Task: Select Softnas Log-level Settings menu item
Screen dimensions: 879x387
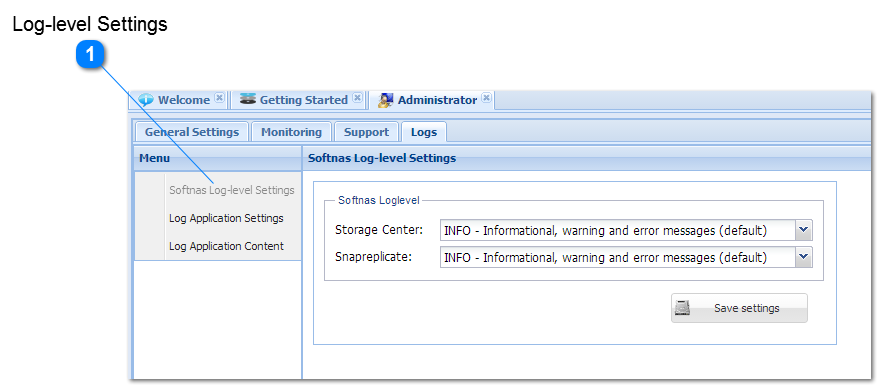Action: (232, 190)
